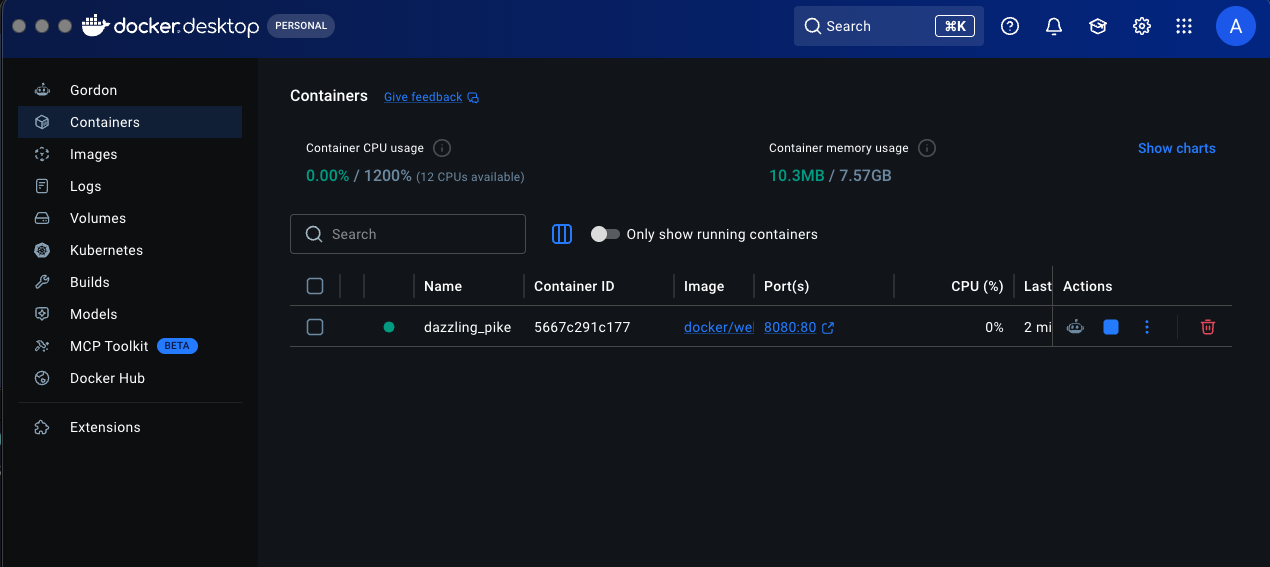Open the Learning center graduation cap icon
The width and height of the screenshot is (1270, 567).
click(1098, 27)
